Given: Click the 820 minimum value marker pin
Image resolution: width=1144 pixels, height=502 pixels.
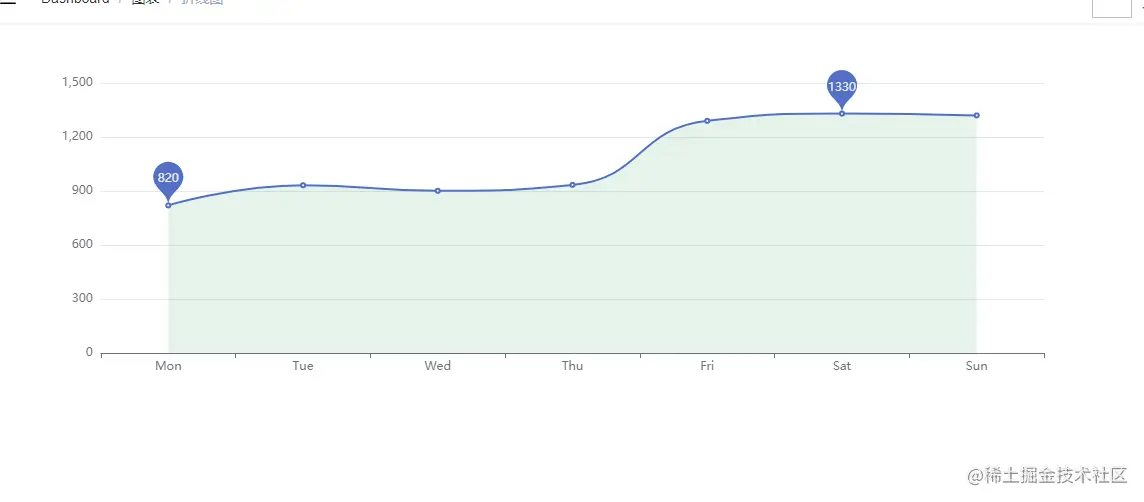Looking at the screenshot, I should pyautogui.click(x=168, y=178).
